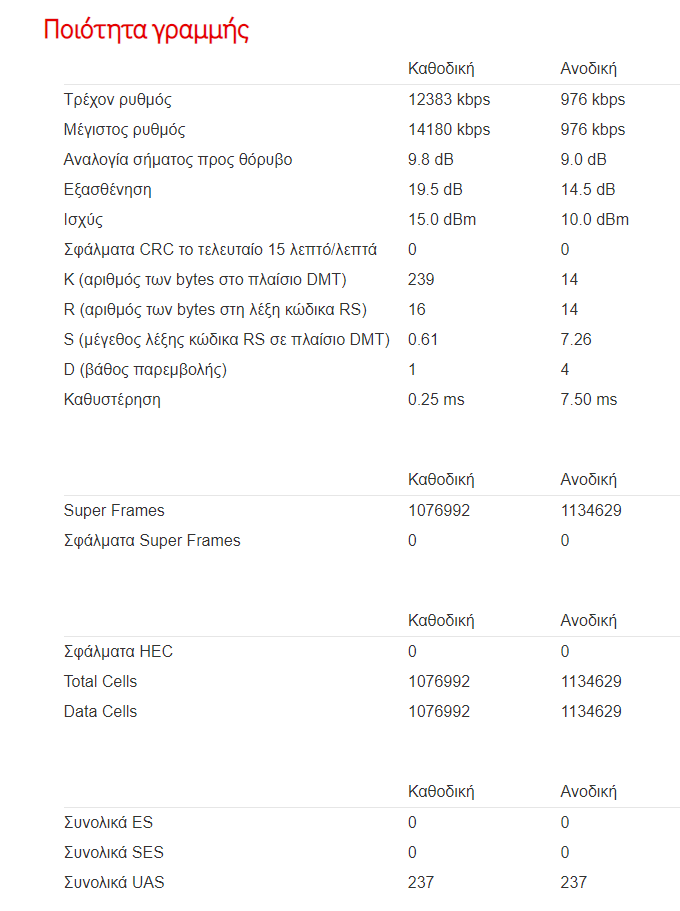Click the Συνολικά UAS row label

click(114, 883)
